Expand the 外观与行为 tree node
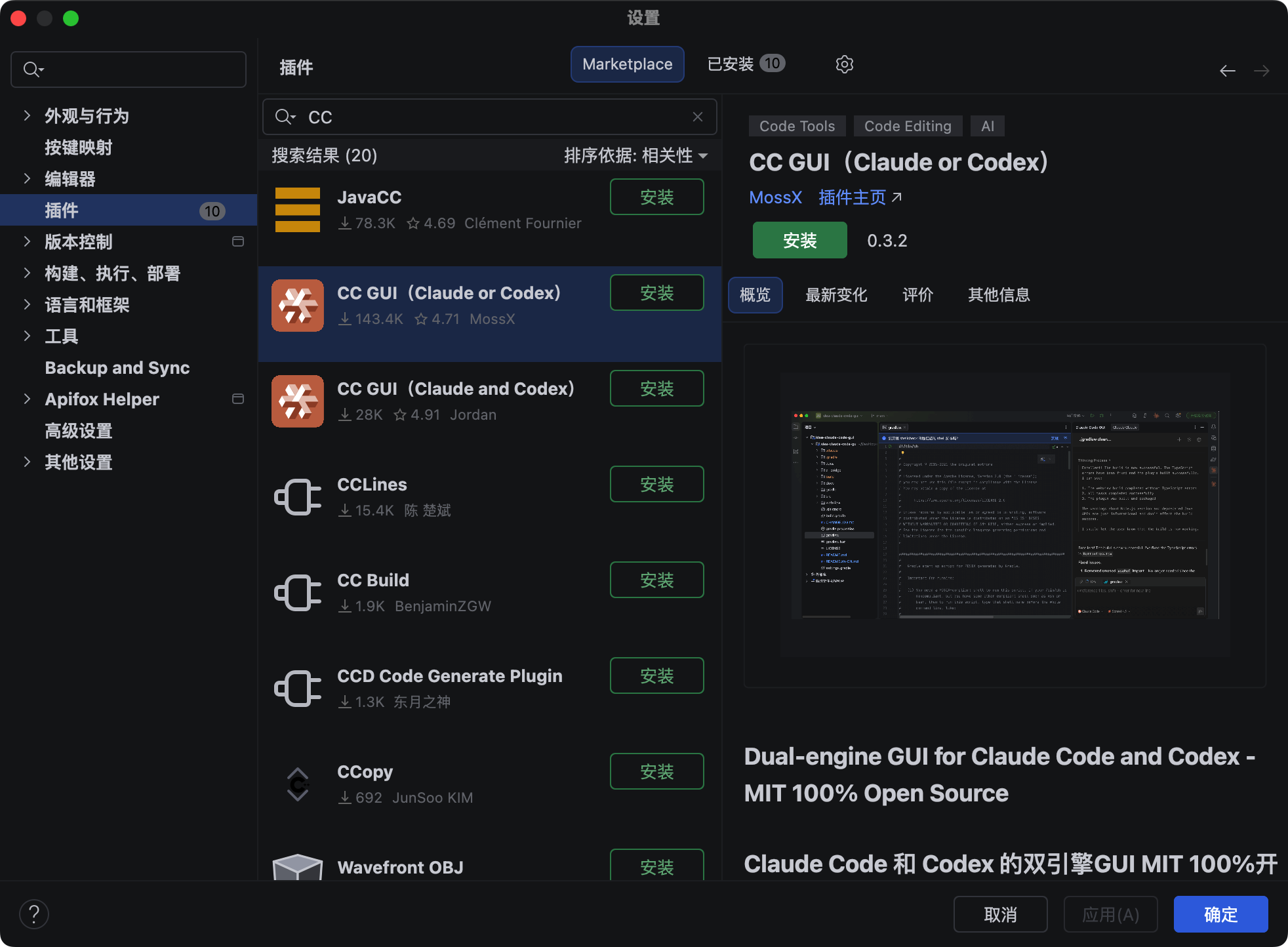This screenshot has height=947, width=1288. point(27,116)
